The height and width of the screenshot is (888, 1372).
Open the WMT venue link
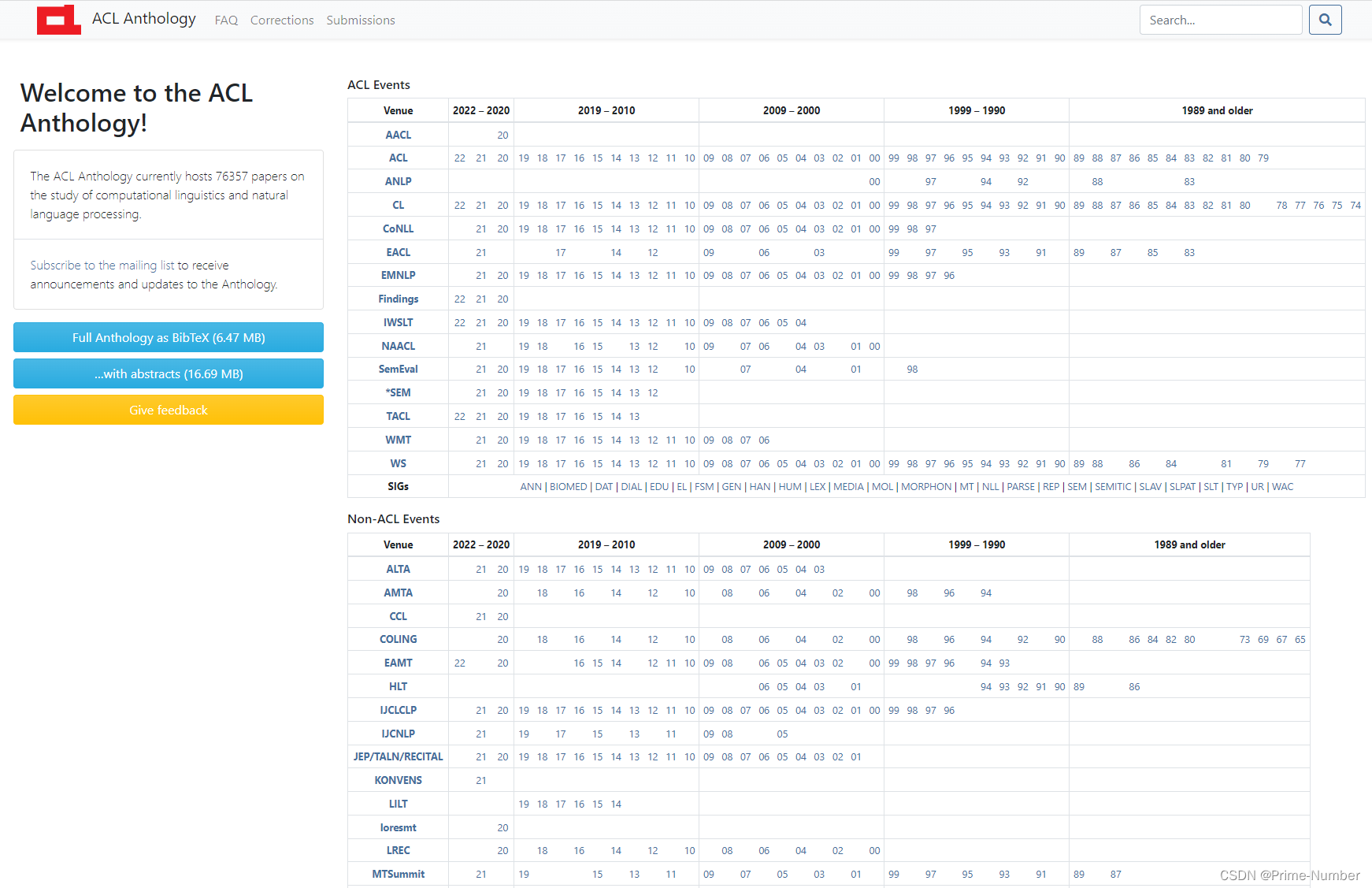[x=399, y=440]
